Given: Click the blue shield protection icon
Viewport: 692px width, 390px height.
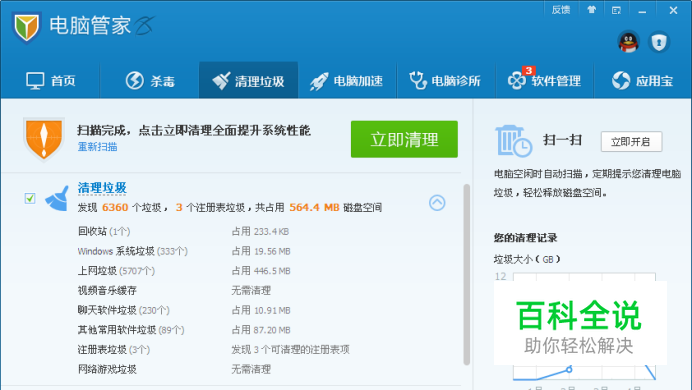Looking at the screenshot, I should pos(659,42).
